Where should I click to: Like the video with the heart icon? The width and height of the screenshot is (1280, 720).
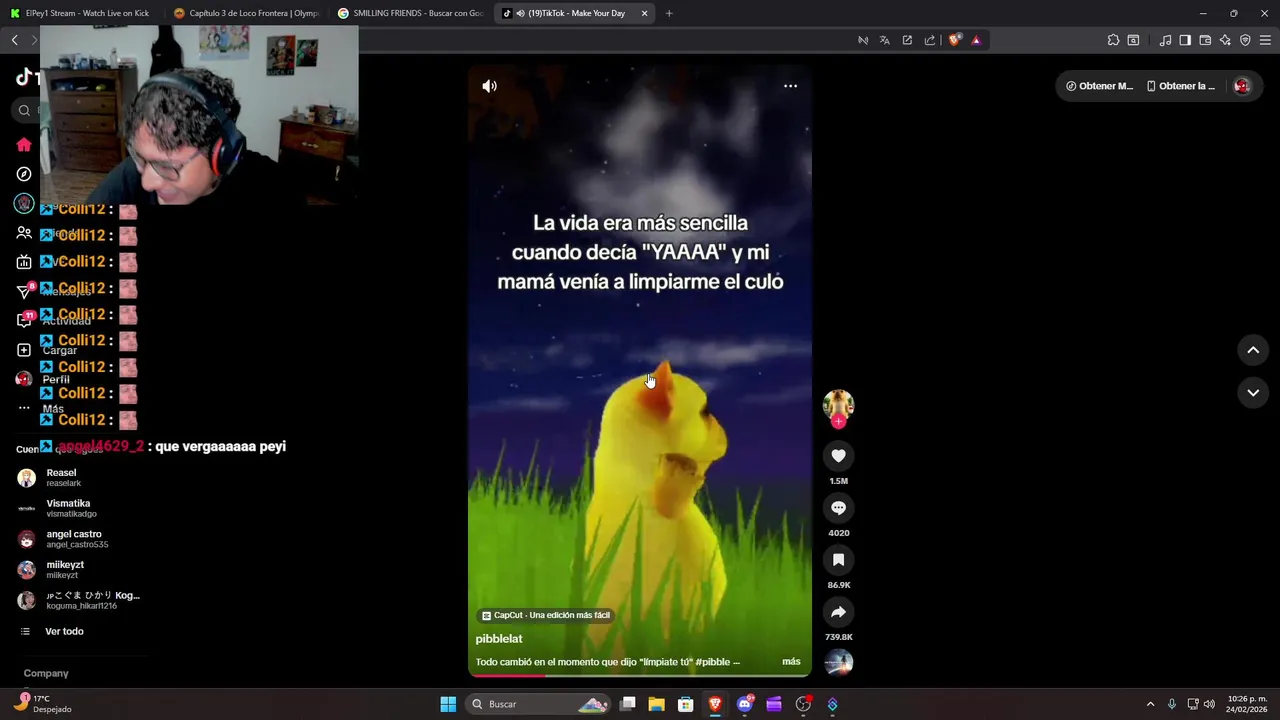pyautogui.click(x=838, y=456)
